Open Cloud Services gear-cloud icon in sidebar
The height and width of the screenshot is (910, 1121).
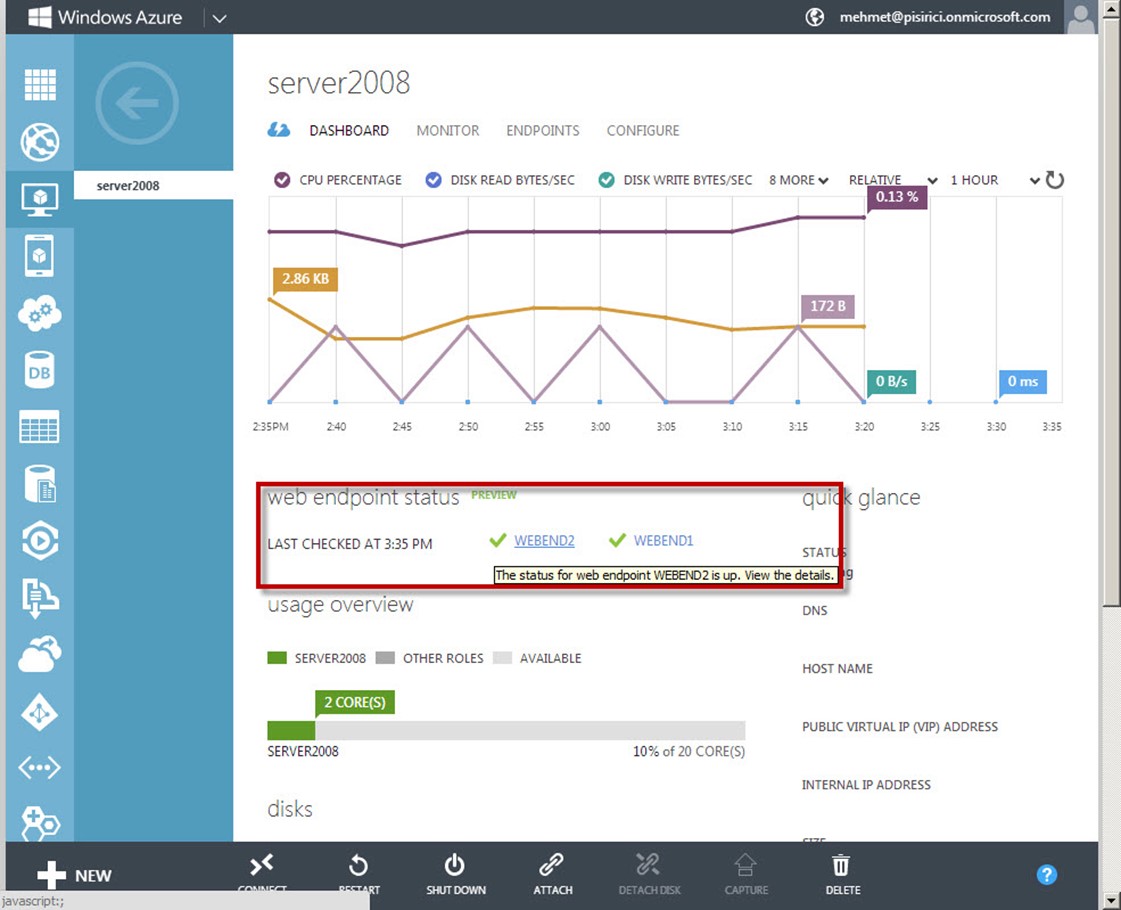[x=40, y=313]
